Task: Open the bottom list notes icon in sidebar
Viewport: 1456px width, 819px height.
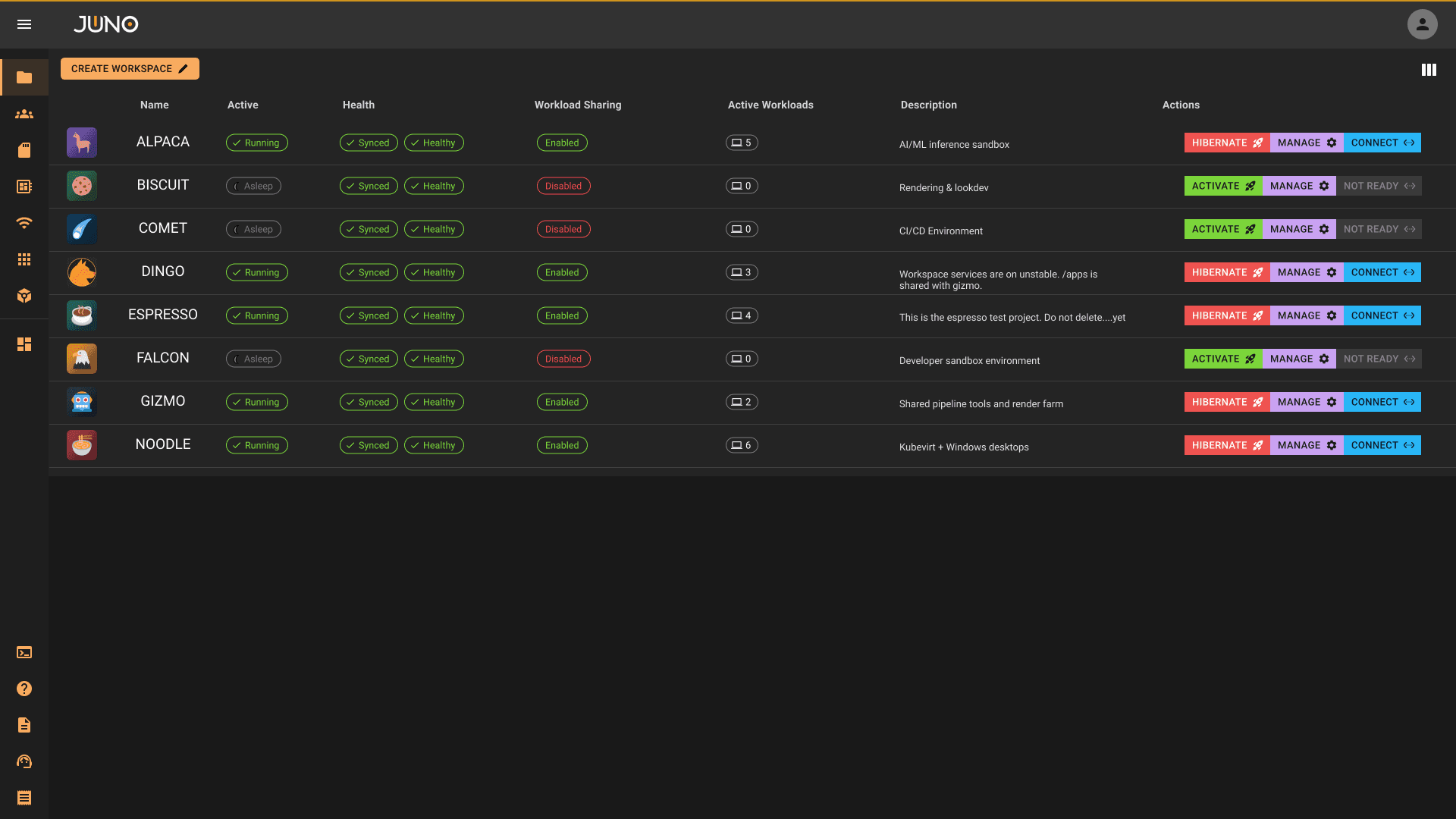Action: tap(24, 798)
